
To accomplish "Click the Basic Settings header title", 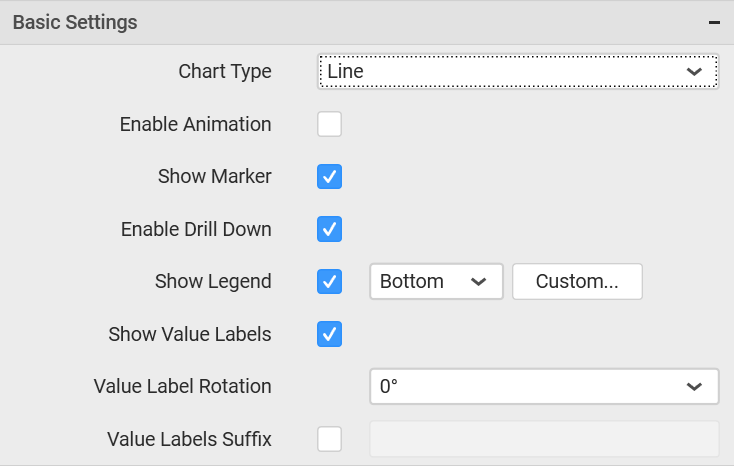I will 75,22.
